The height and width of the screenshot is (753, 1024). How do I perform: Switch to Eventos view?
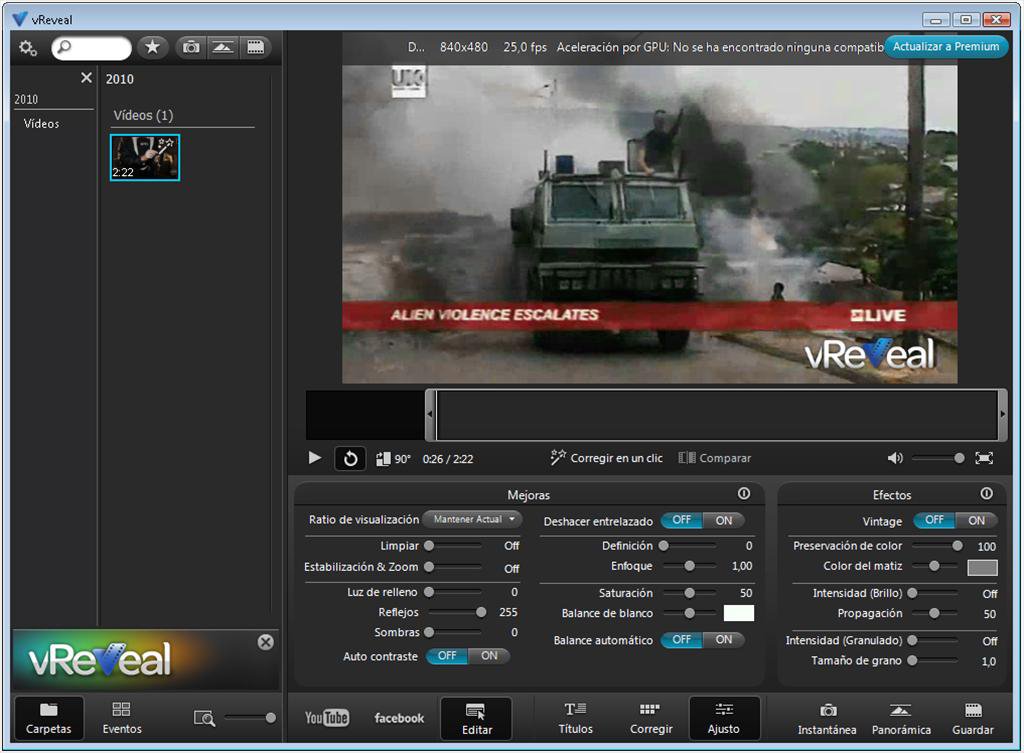(121, 718)
